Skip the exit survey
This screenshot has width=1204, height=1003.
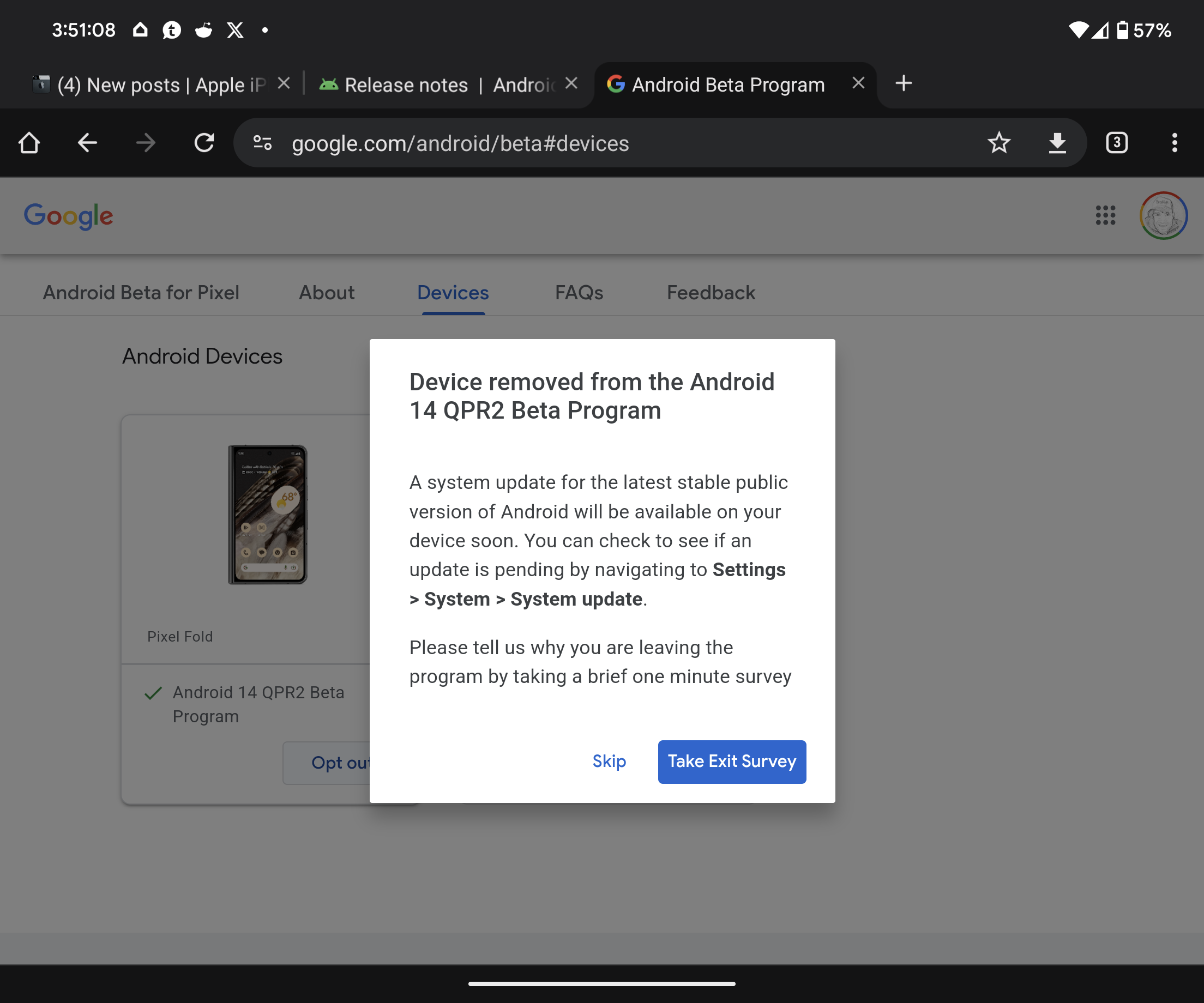[609, 762]
